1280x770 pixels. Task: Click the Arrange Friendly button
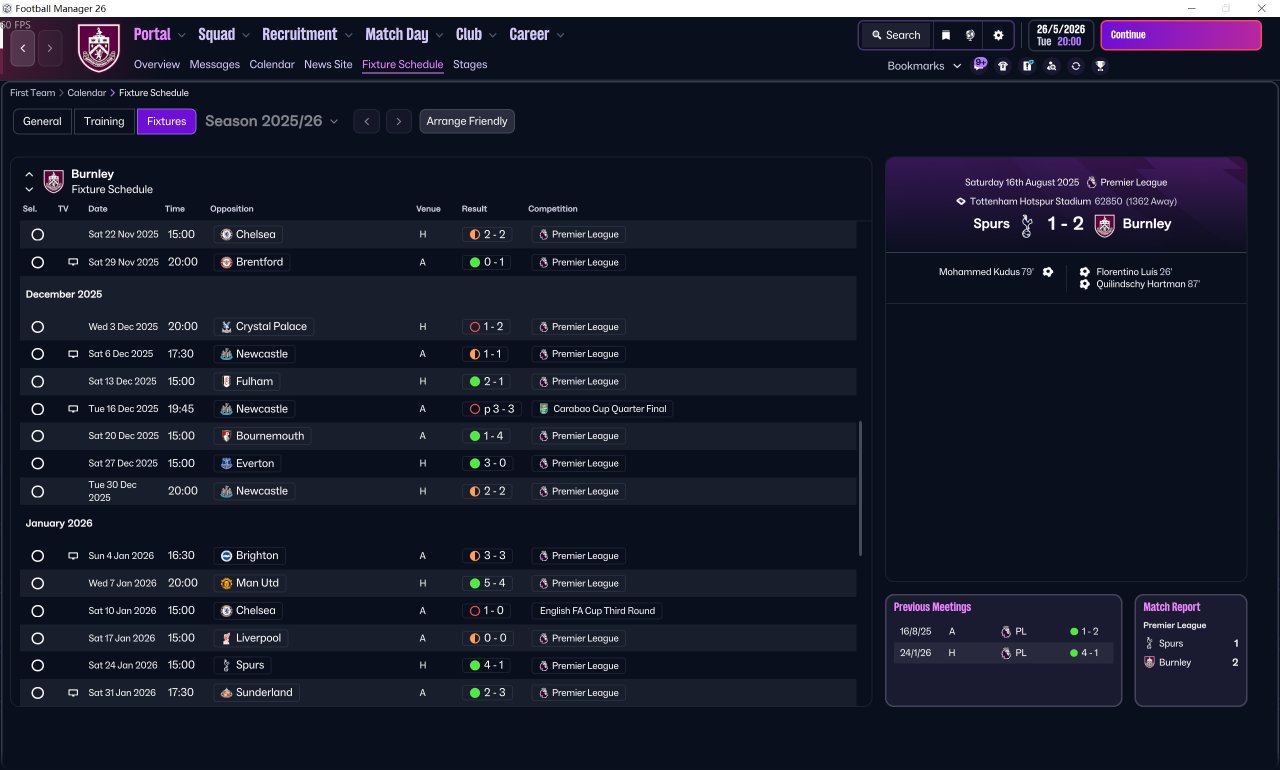(x=467, y=121)
